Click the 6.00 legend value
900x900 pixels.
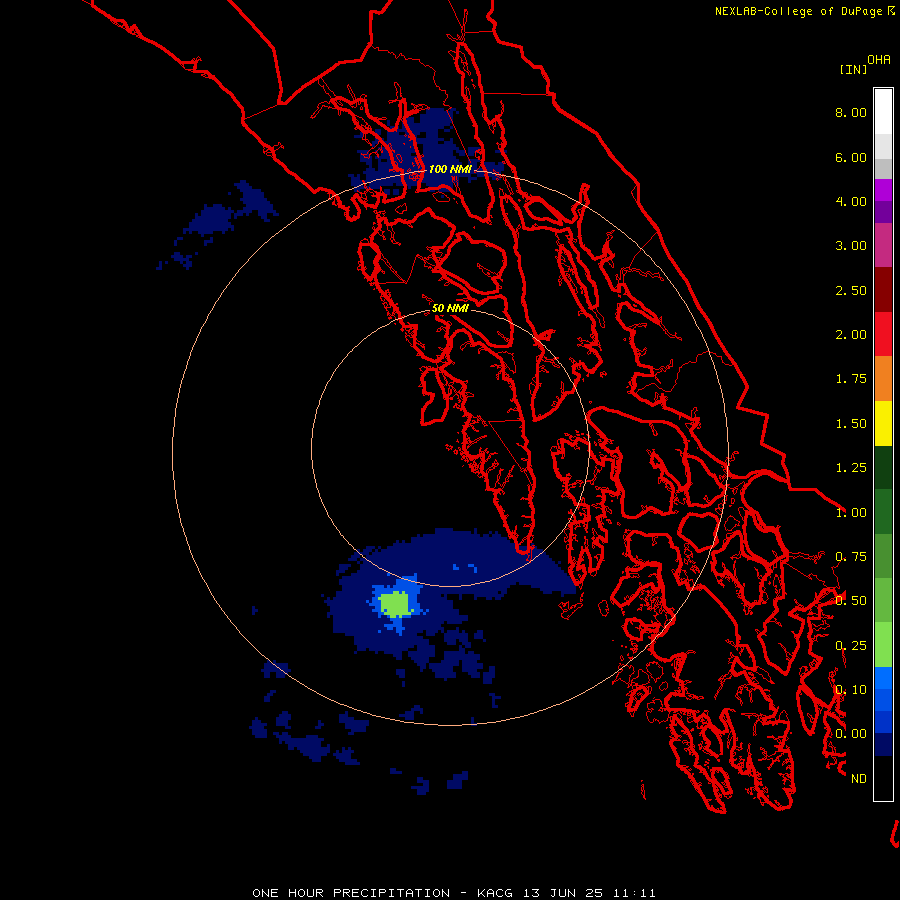(851, 157)
